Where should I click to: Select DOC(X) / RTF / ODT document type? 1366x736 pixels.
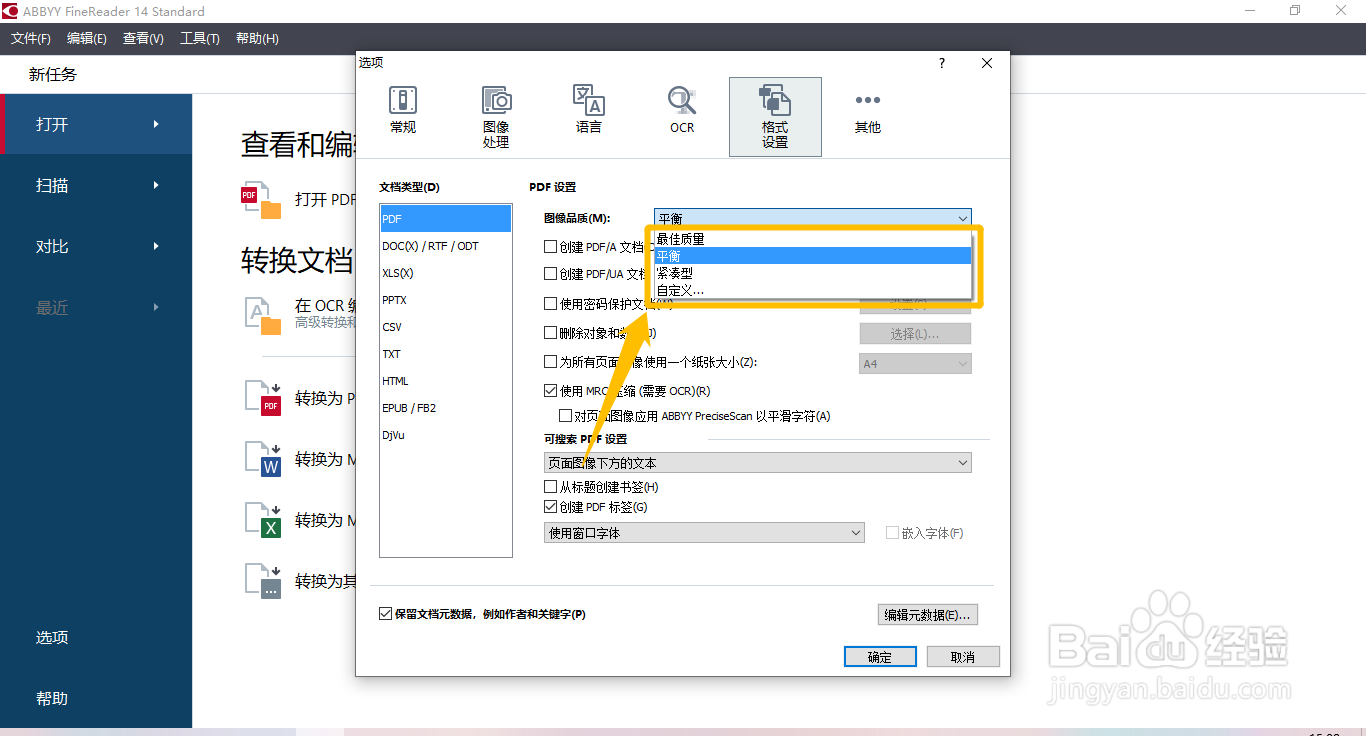(x=446, y=246)
